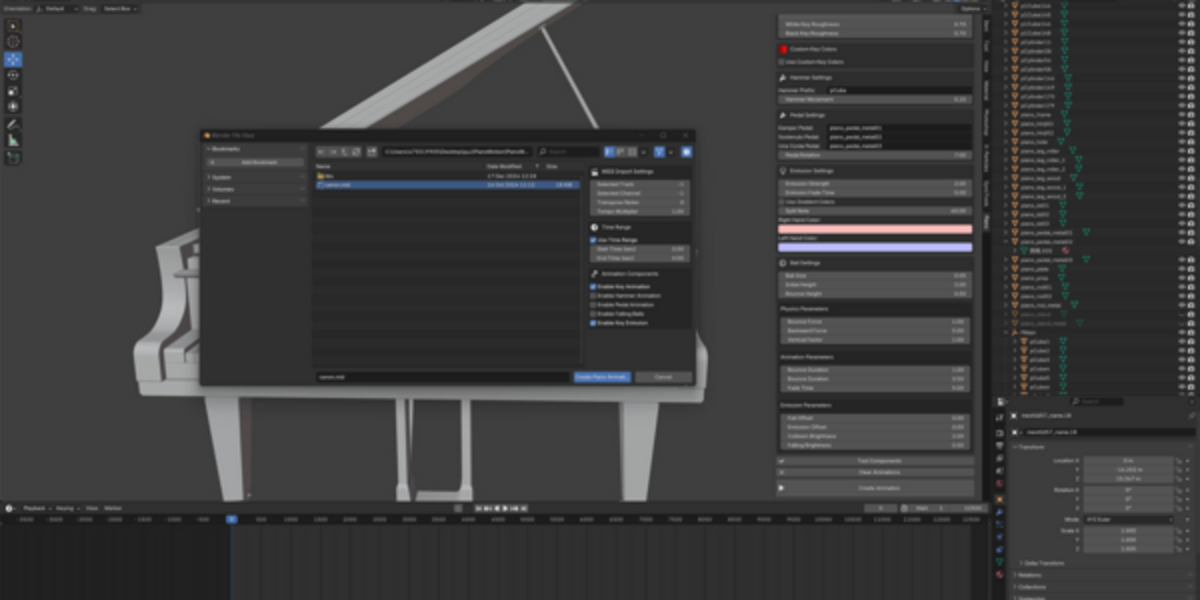The image size is (1200, 600).
Task: Select the Annotate pencil tool
Action: 13,124
